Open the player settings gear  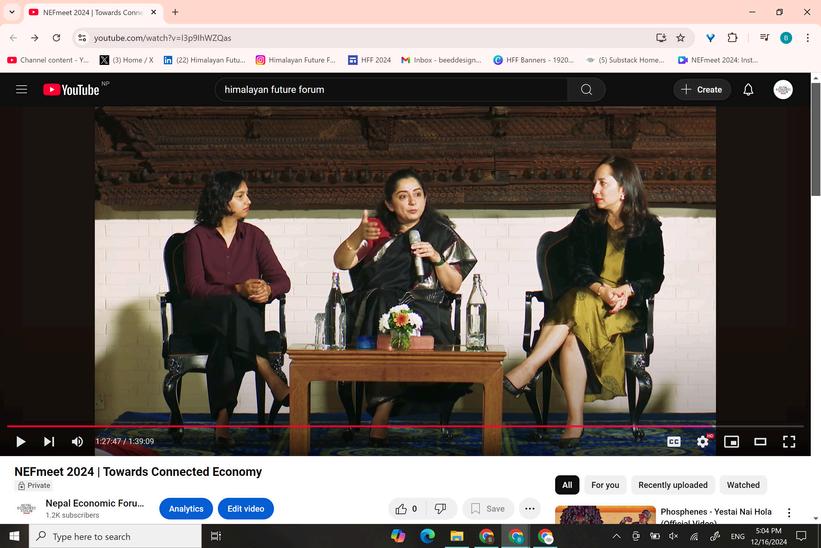[703, 441]
